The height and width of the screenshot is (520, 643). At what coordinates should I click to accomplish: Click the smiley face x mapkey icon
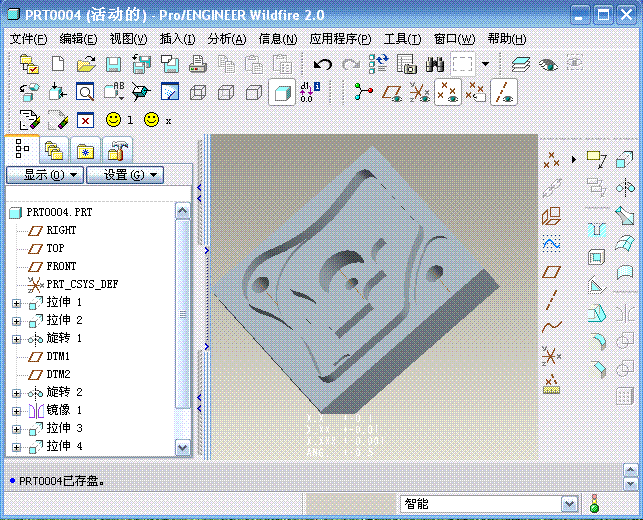pyautogui.click(x=152, y=120)
